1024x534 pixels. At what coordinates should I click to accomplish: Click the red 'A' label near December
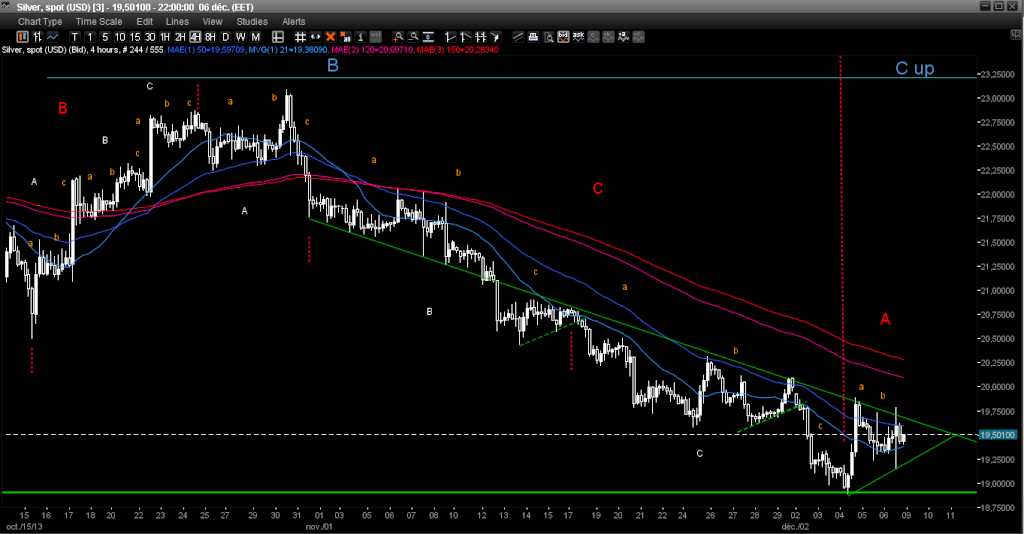point(885,319)
